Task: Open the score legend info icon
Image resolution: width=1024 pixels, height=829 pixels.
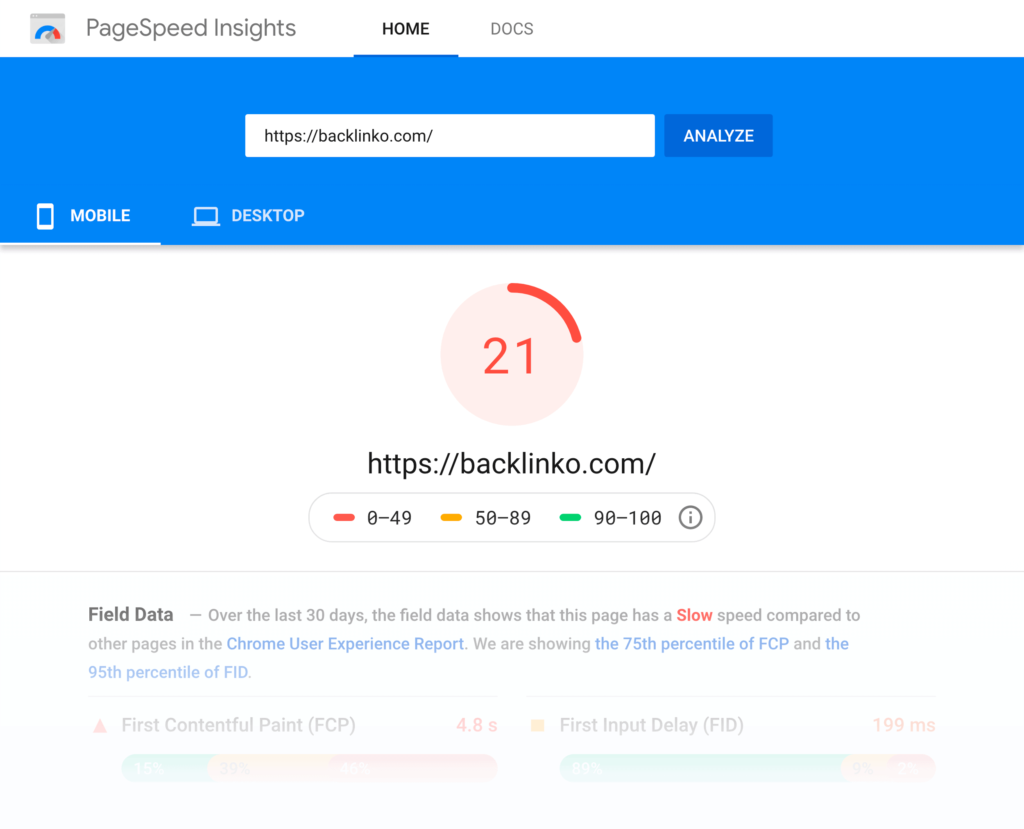Action: pyautogui.click(x=689, y=517)
